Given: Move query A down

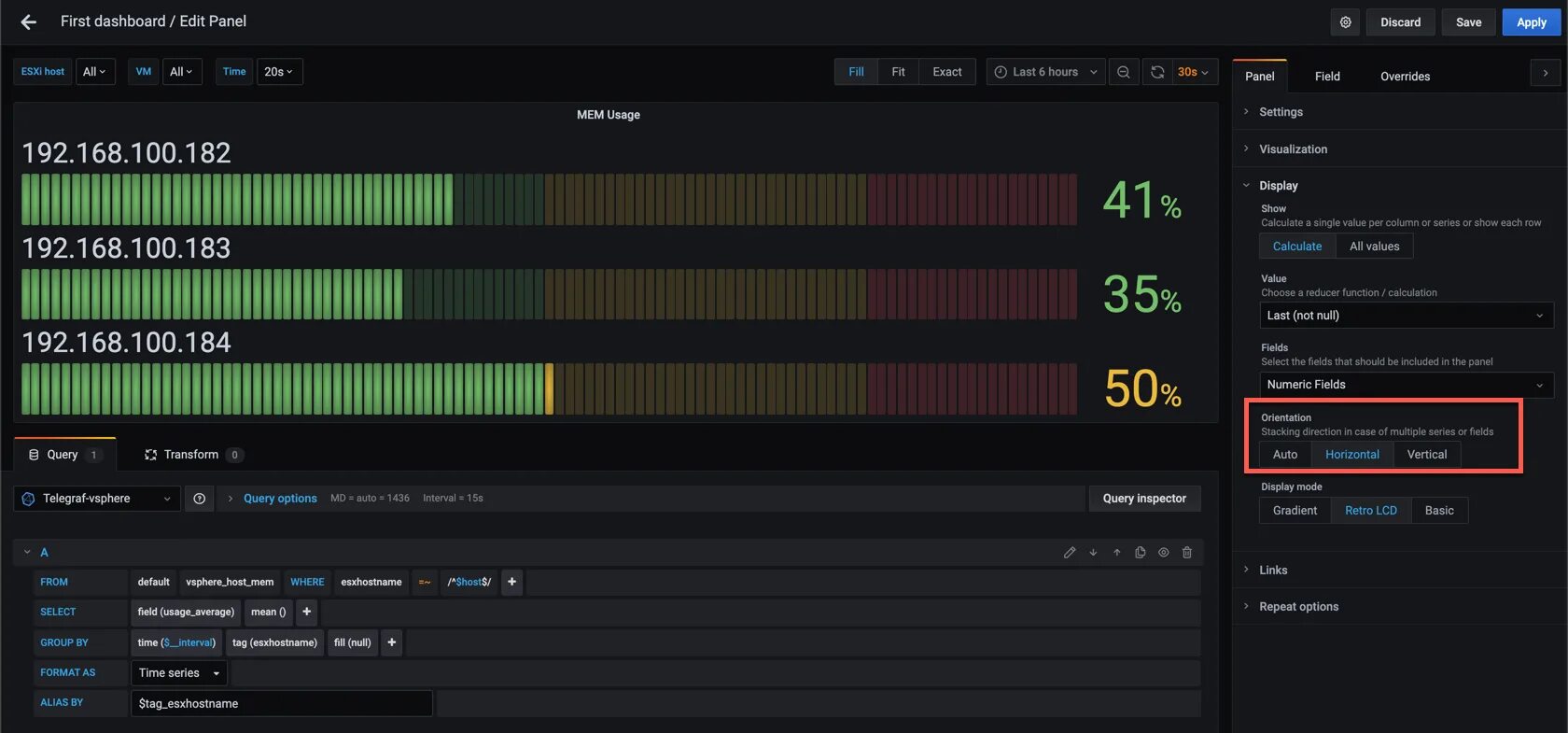Looking at the screenshot, I should click(x=1093, y=553).
